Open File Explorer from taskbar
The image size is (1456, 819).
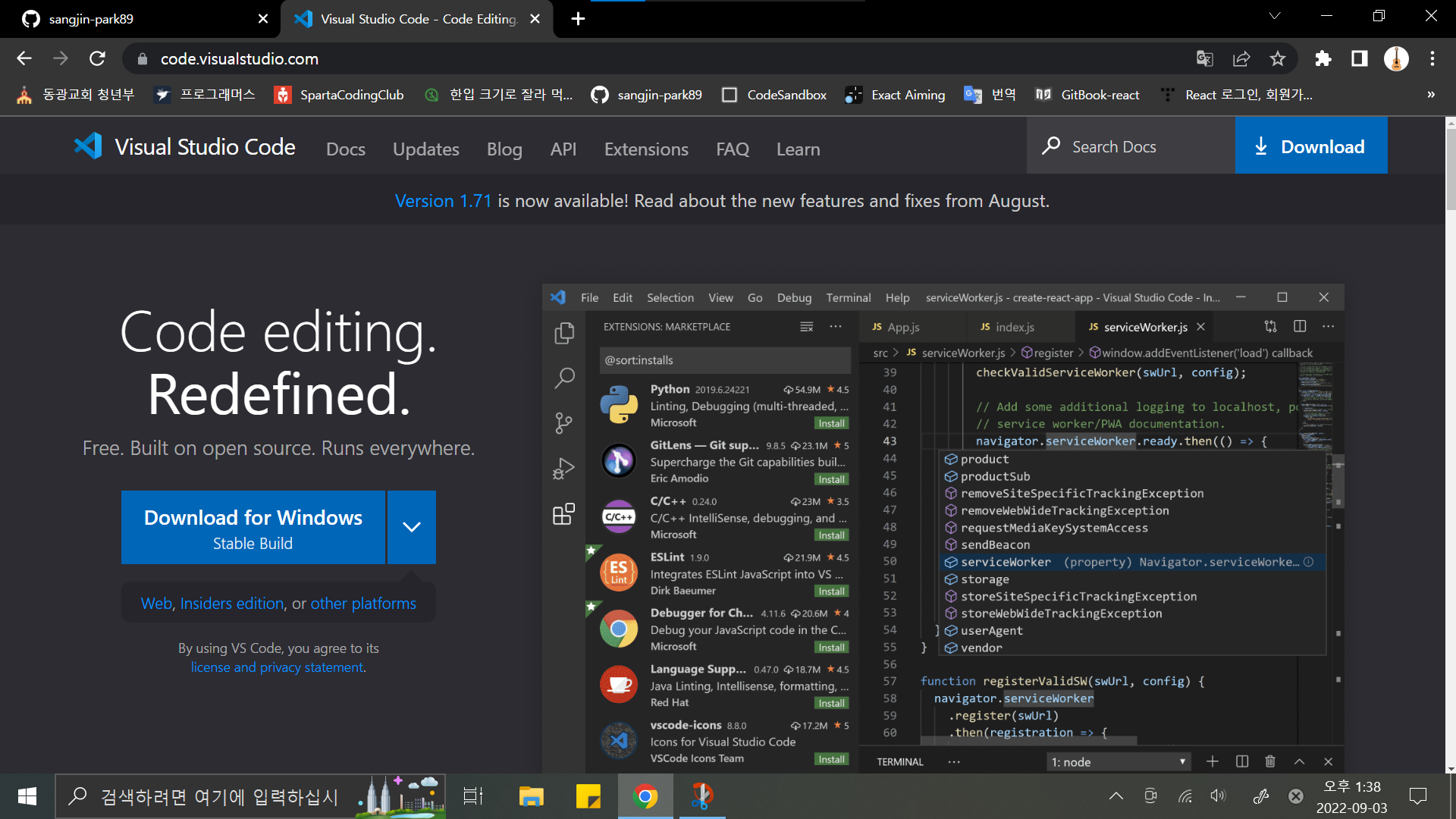[531, 796]
